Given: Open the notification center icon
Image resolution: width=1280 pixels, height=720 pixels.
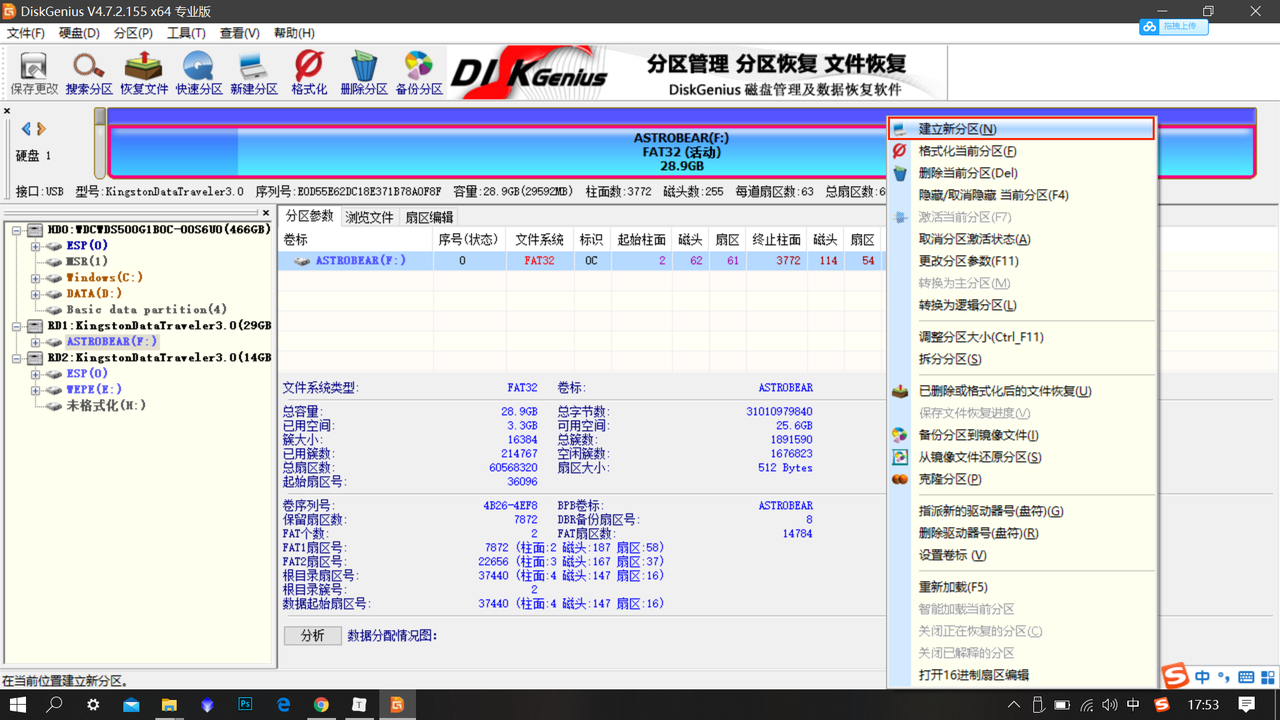Looking at the screenshot, I should coord(1247,704).
